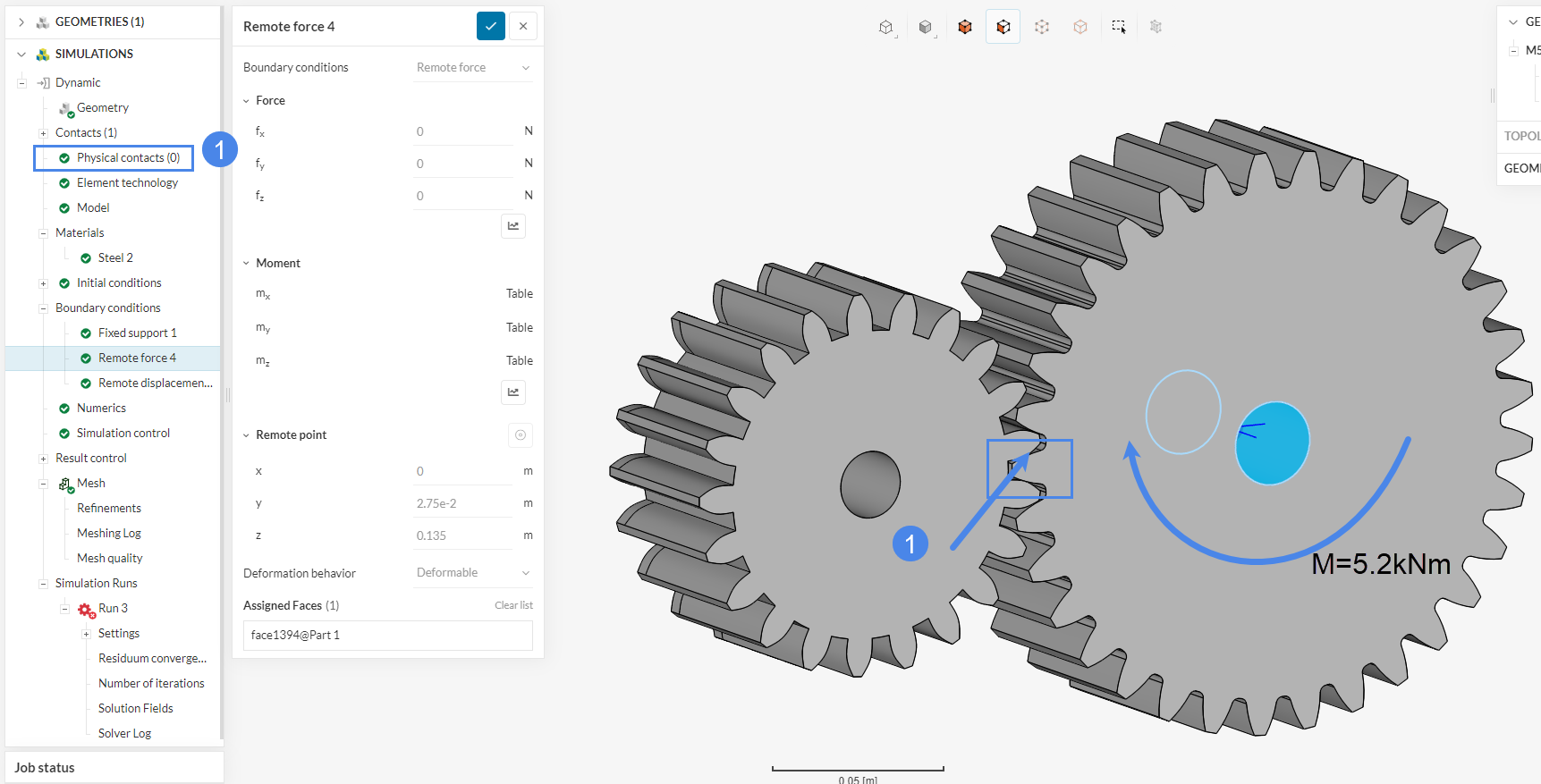Select Physical contacts in simulation tree

point(127,158)
